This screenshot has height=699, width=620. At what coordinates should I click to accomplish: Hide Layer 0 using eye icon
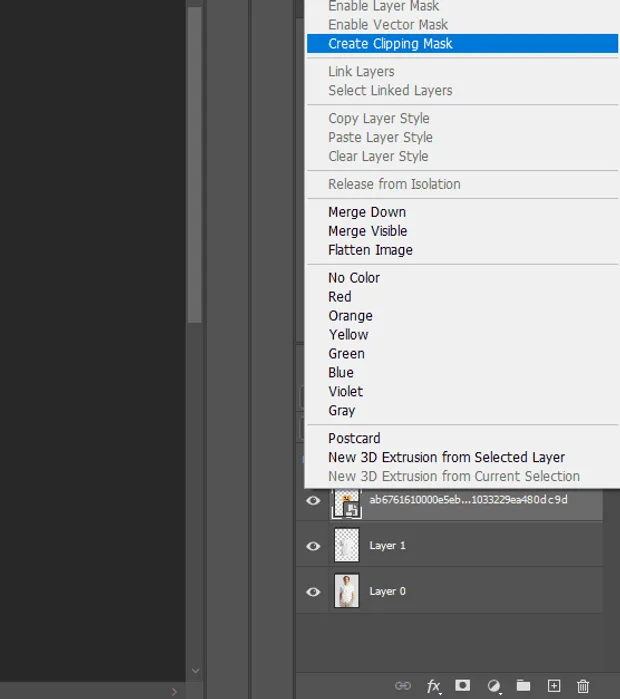313,592
